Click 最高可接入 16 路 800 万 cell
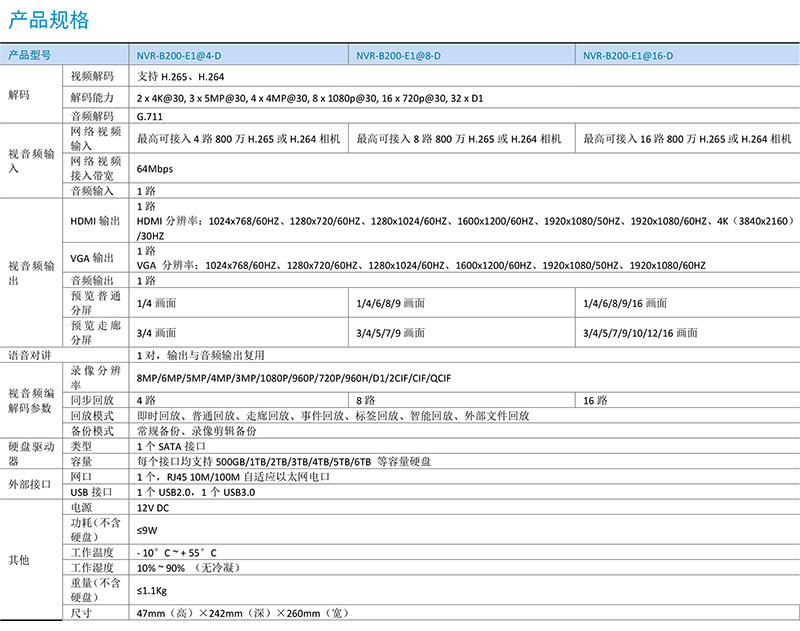Image resolution: width=800 pixels, height=631 pixels. click(x=687, y=138)
